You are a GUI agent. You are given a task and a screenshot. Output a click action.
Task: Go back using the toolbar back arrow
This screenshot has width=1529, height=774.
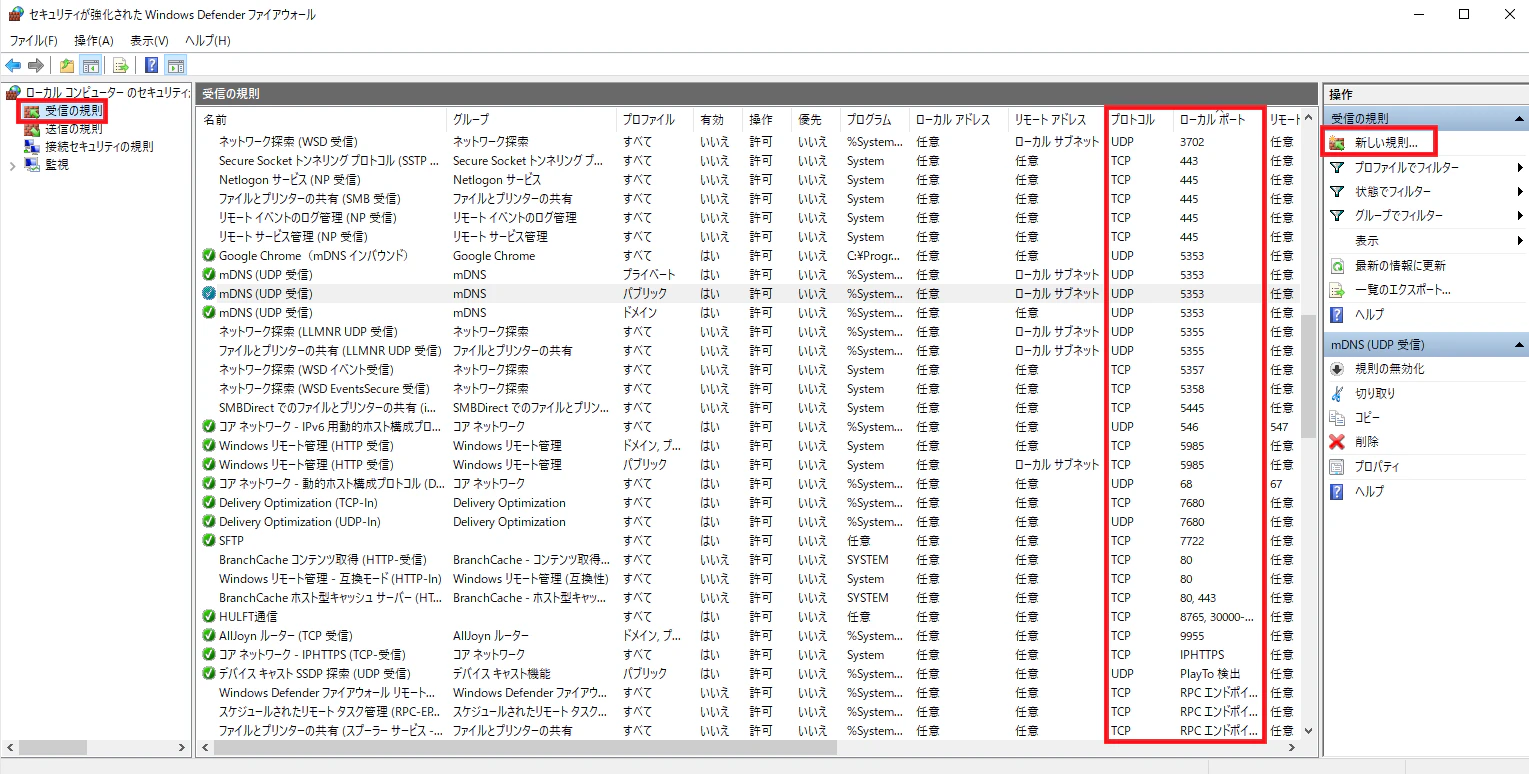[x=13, y=66]
